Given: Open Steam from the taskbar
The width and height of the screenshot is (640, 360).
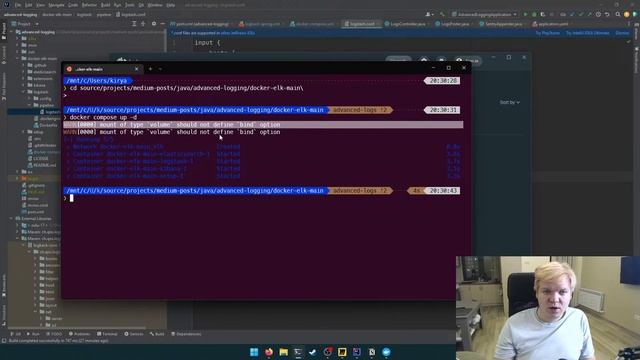Looking at the screenshot, I should pyautogui.click(x=313, y=352).
